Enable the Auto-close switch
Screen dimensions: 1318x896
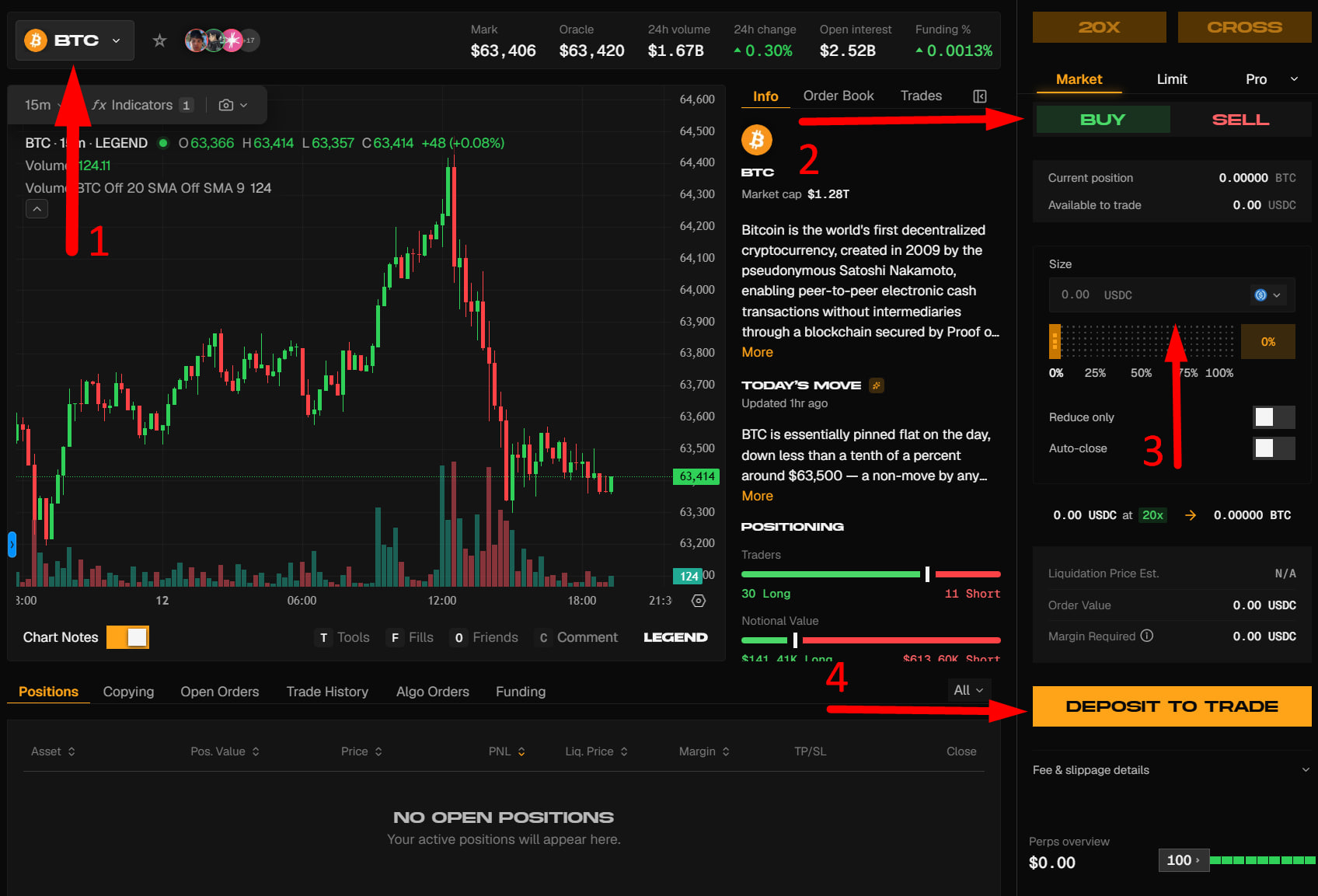click(x=1274, y=448)
